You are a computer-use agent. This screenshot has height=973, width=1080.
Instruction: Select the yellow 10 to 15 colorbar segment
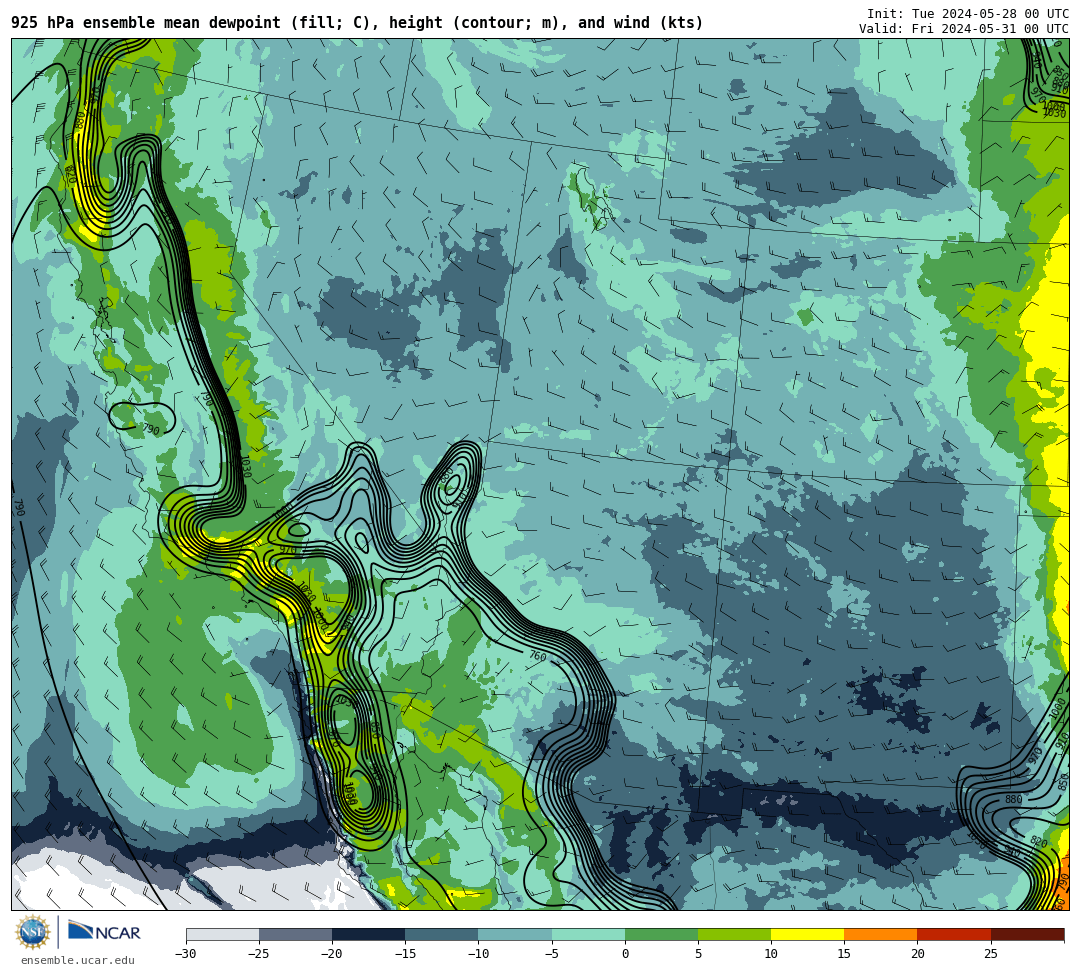pos(807,934)
